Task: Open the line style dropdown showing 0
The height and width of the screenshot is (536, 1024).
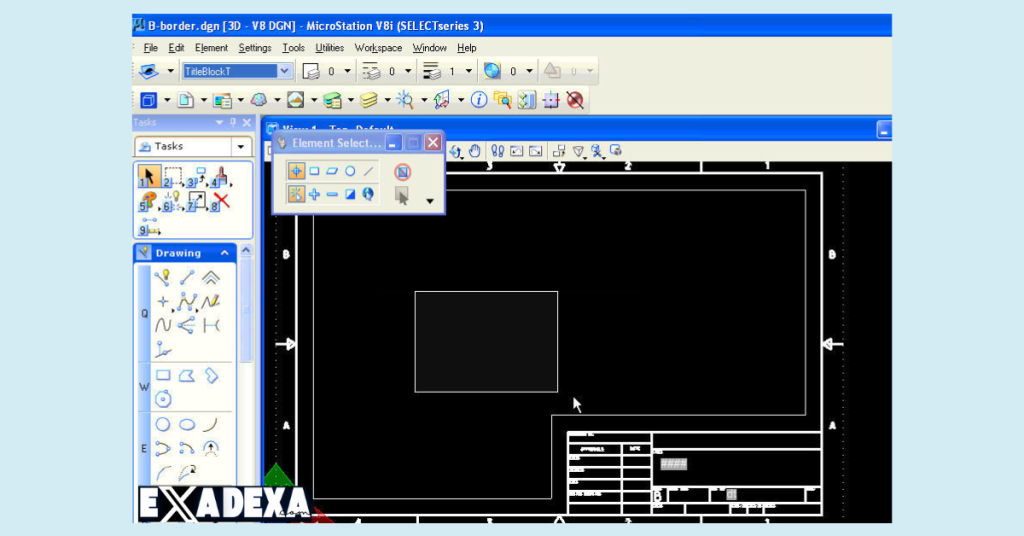Action: [x=408, y=71]
